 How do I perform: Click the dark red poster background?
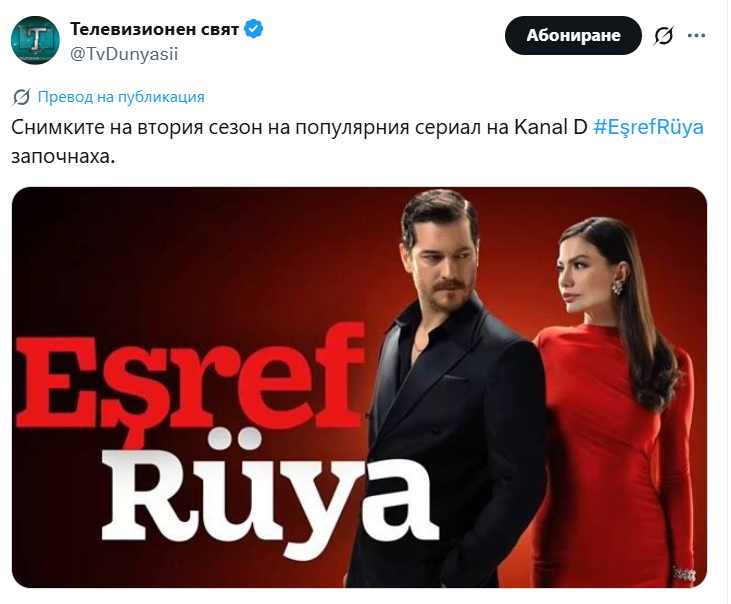186,256
